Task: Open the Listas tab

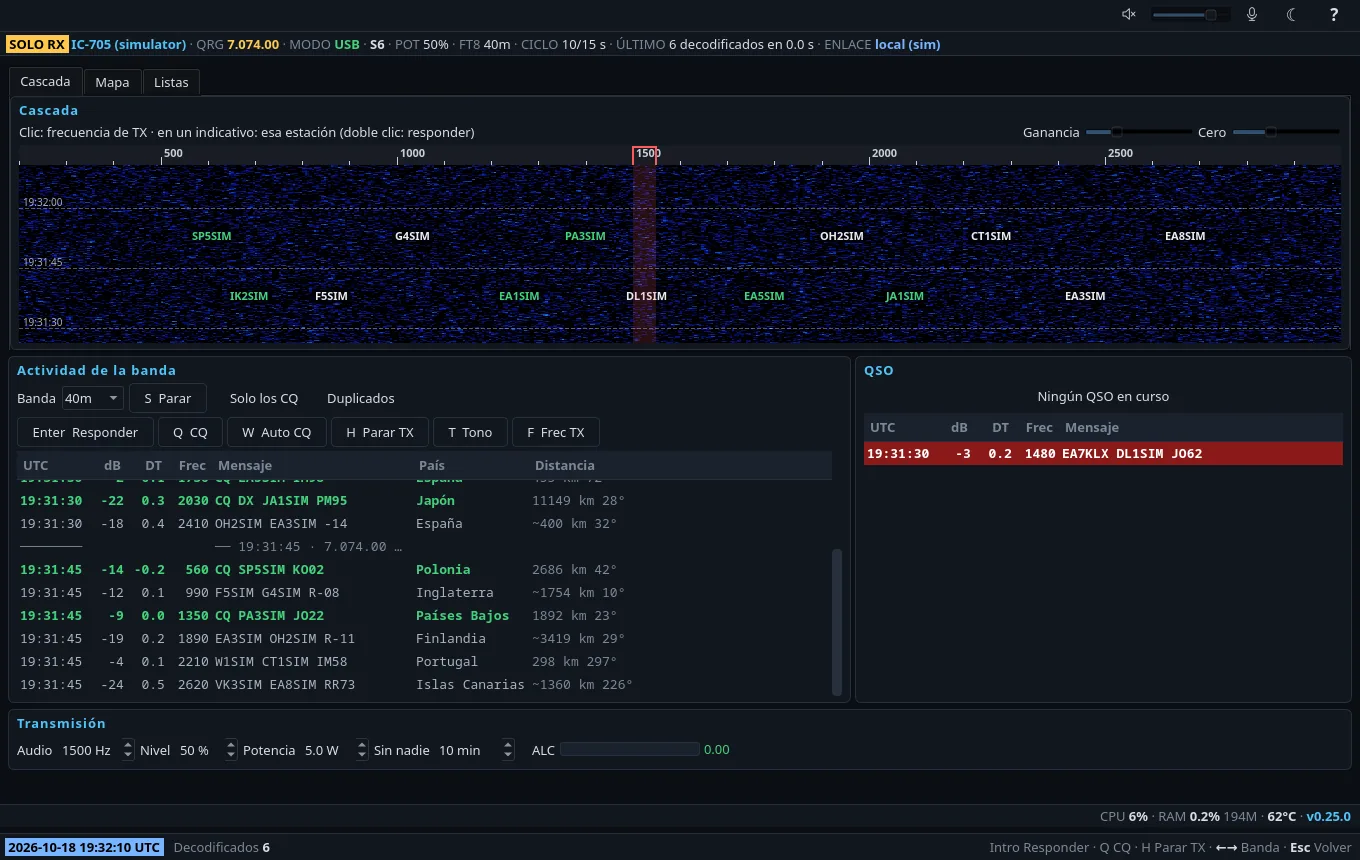Action: point(171,82)
